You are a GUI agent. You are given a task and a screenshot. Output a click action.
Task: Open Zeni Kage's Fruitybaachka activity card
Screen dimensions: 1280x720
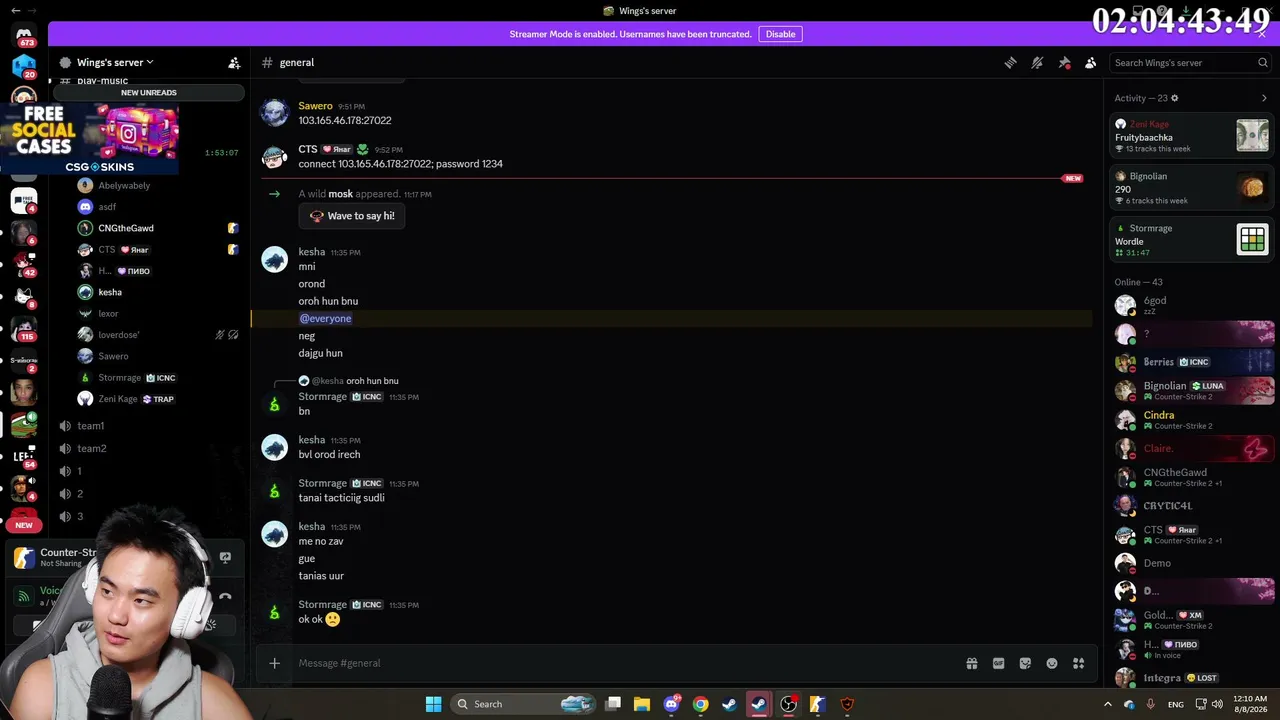click(1192, 136)
